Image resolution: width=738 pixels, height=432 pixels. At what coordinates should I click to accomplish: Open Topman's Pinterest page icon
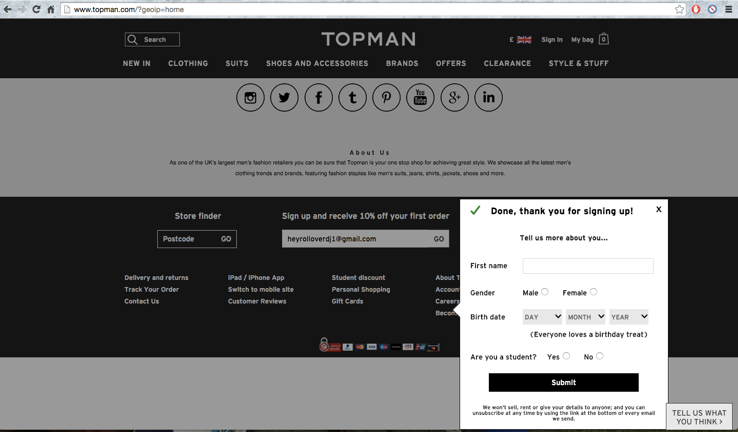tap(386, 97)
